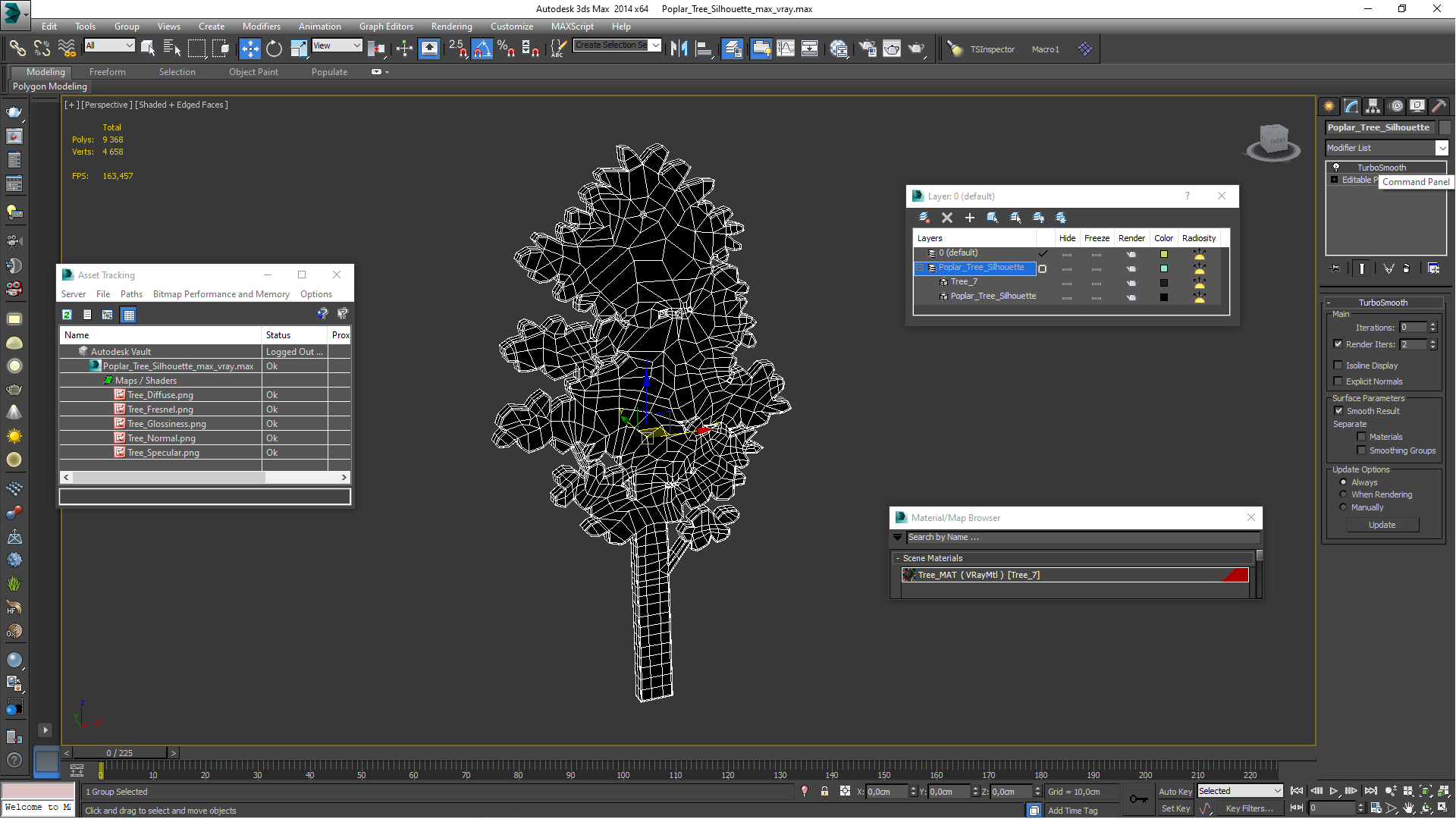This screenshot has height=819, width=1456.
Task: Click color swatch of 0 (default) layer
Action: point(1163,254)
